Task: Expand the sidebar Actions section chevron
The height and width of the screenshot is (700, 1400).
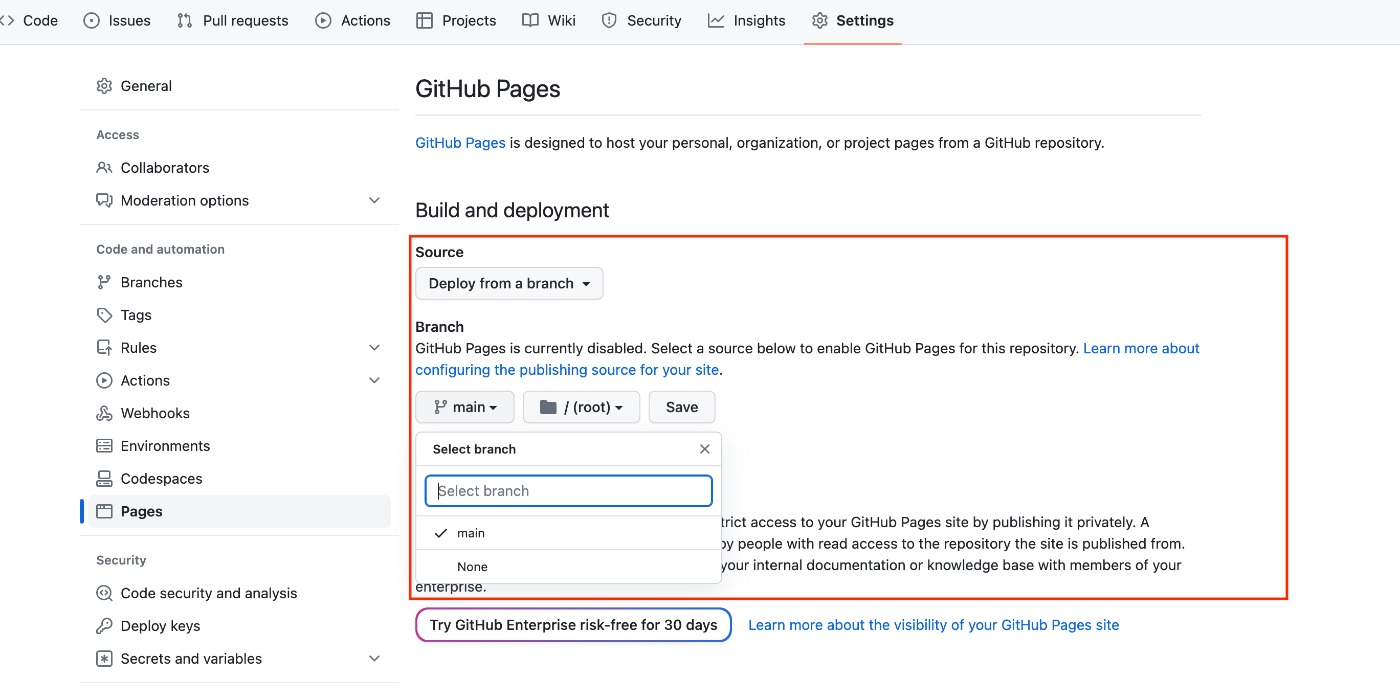Action: pyautogui.click(x=374, y=380)
